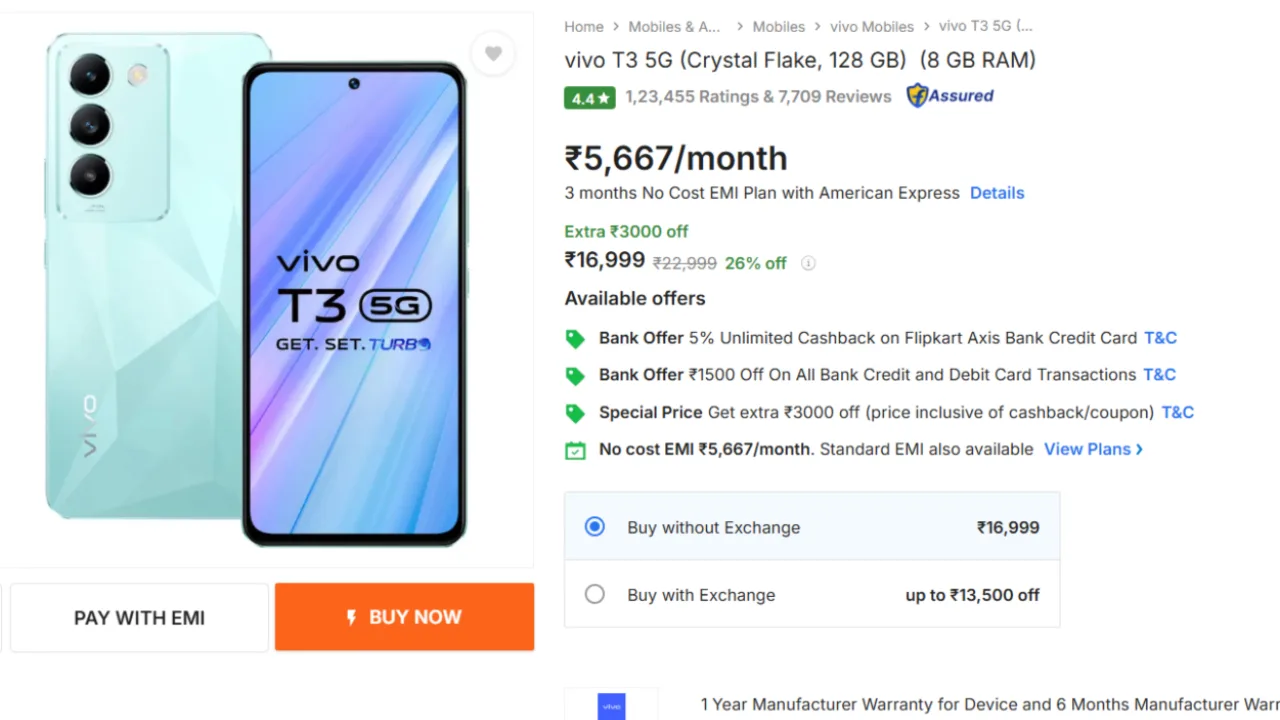The image size is (1280, 720).
Task: Select Buy with Exchange option
Action: pyautogui.click(x=595, y=594)
